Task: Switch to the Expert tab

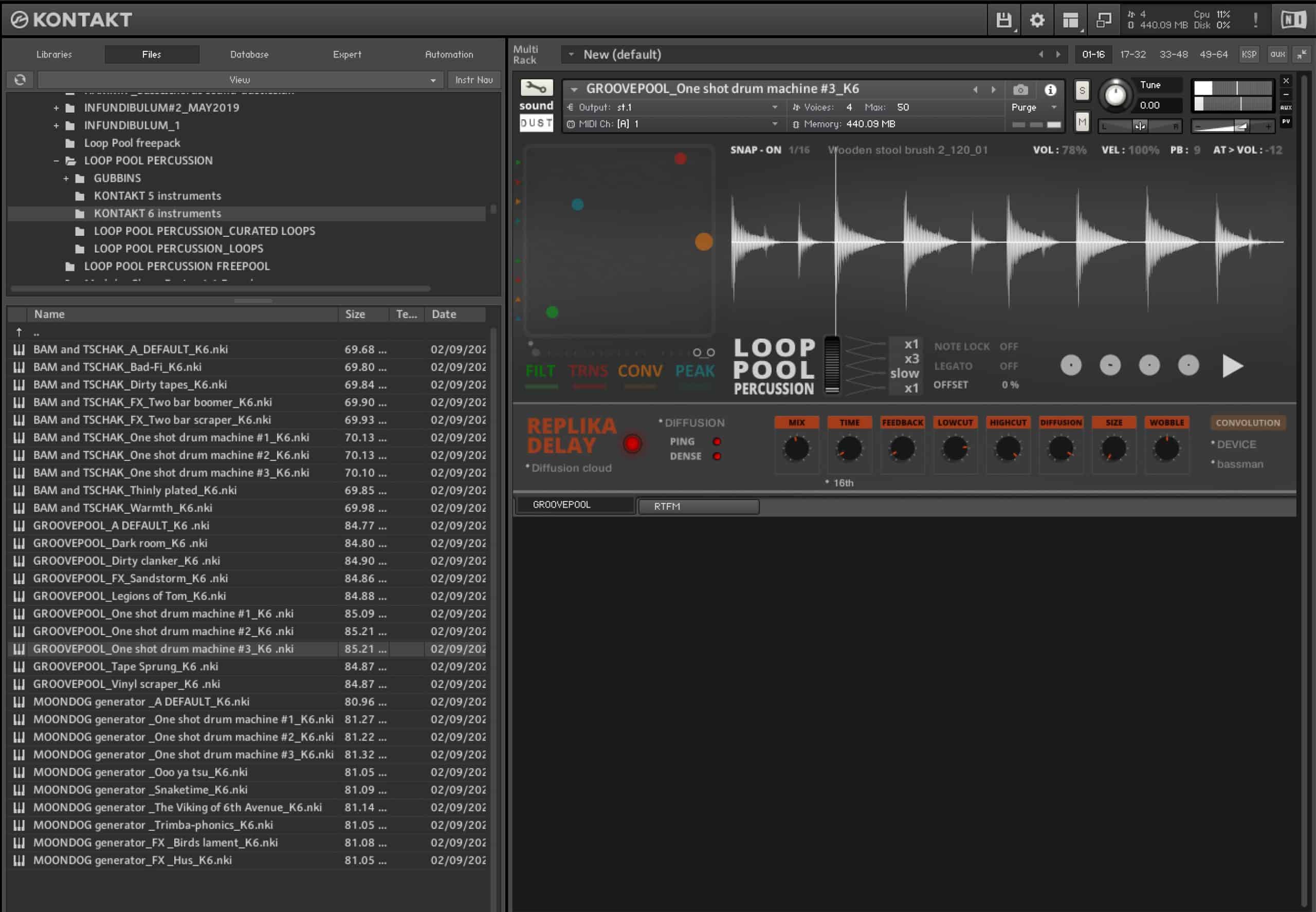Action: [347, 54]
